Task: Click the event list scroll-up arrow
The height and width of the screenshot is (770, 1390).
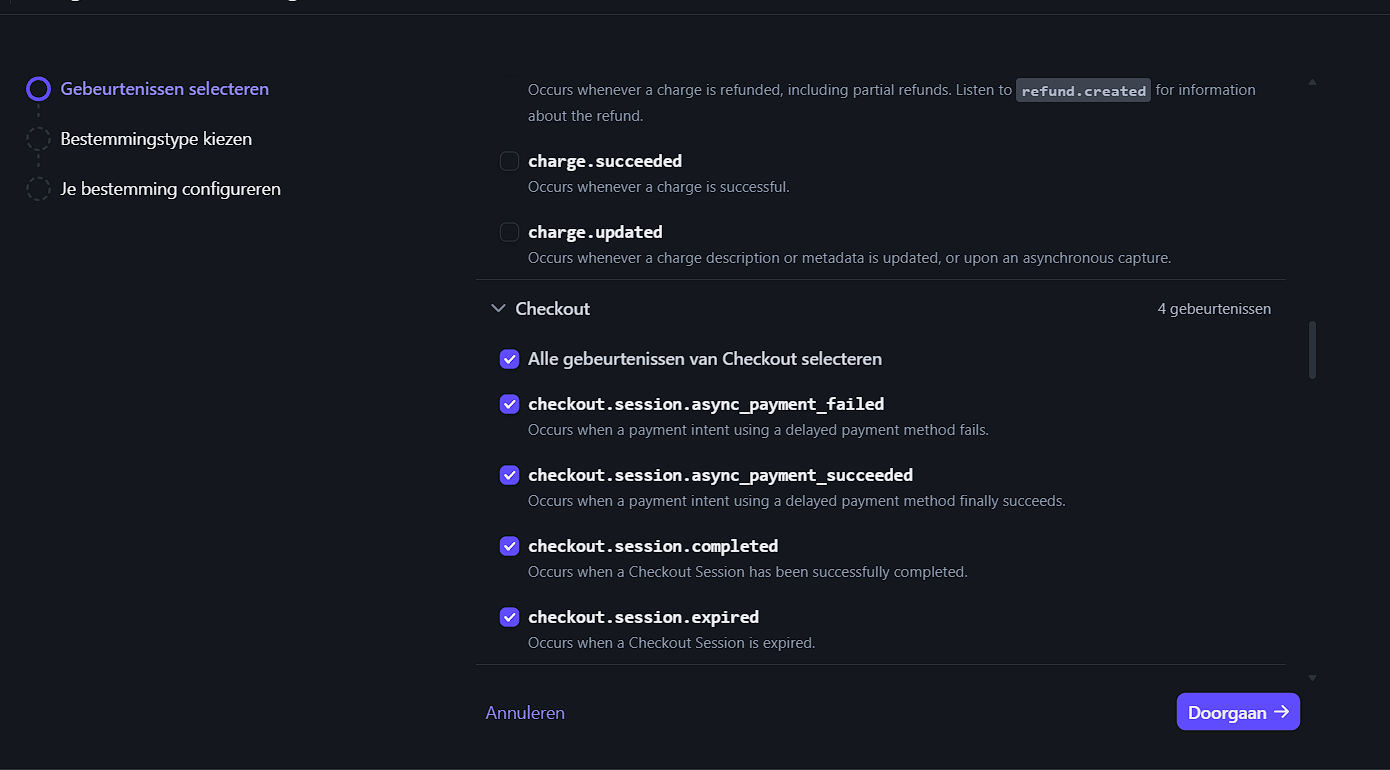Action: click(x=1312, y=82)
